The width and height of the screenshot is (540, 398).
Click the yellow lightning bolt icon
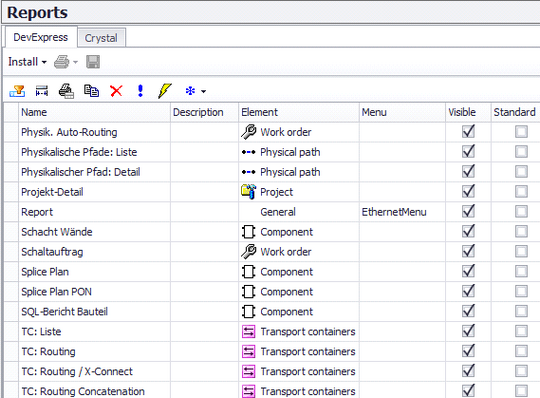[x=165, y=91]
